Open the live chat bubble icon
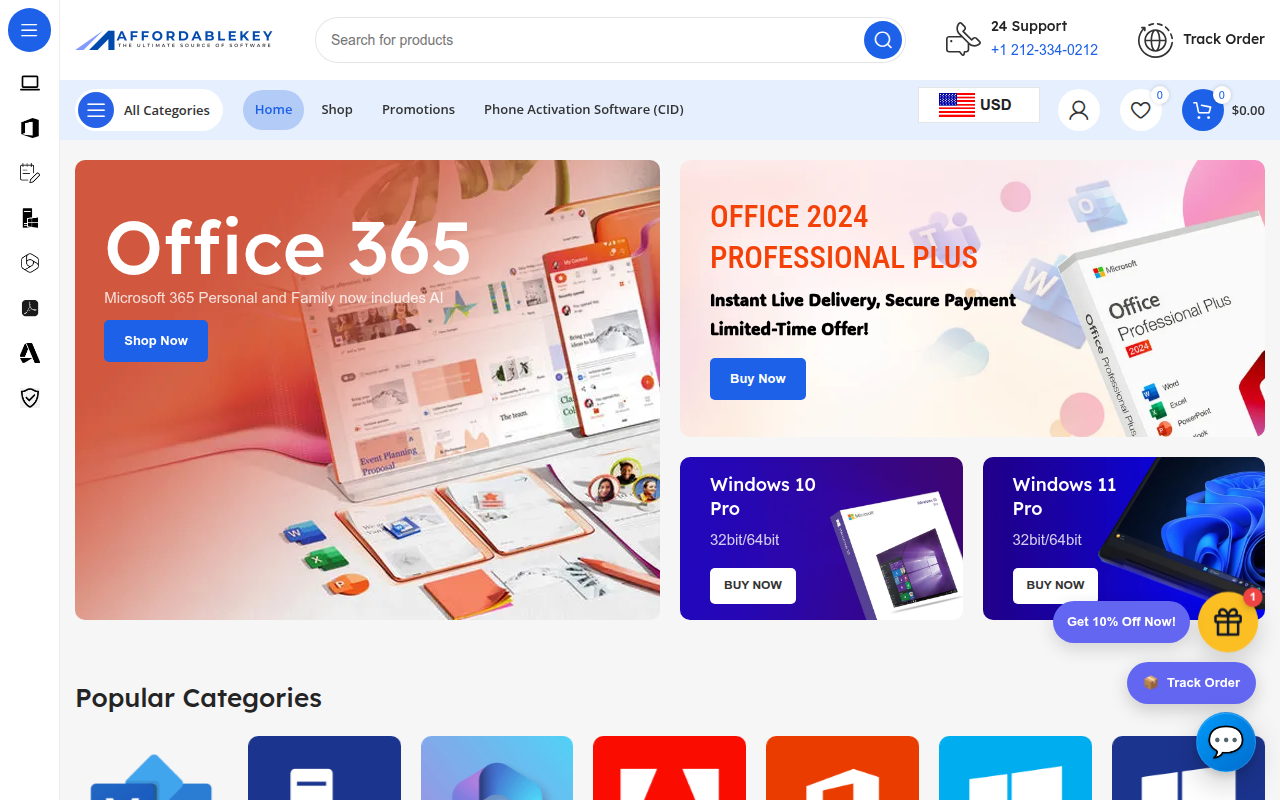This screenshot has height=800, width=1280. click(x=1226, y=742)
